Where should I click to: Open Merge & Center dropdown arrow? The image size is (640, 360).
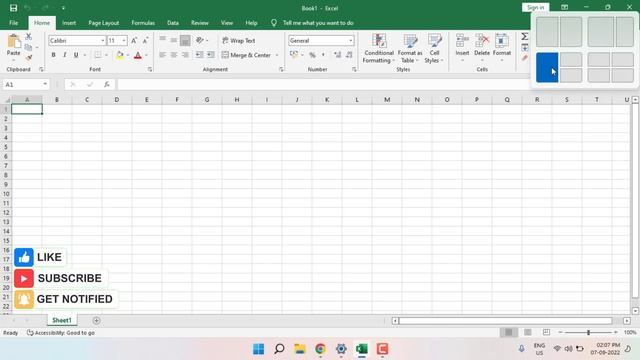[x=277, y=55]
